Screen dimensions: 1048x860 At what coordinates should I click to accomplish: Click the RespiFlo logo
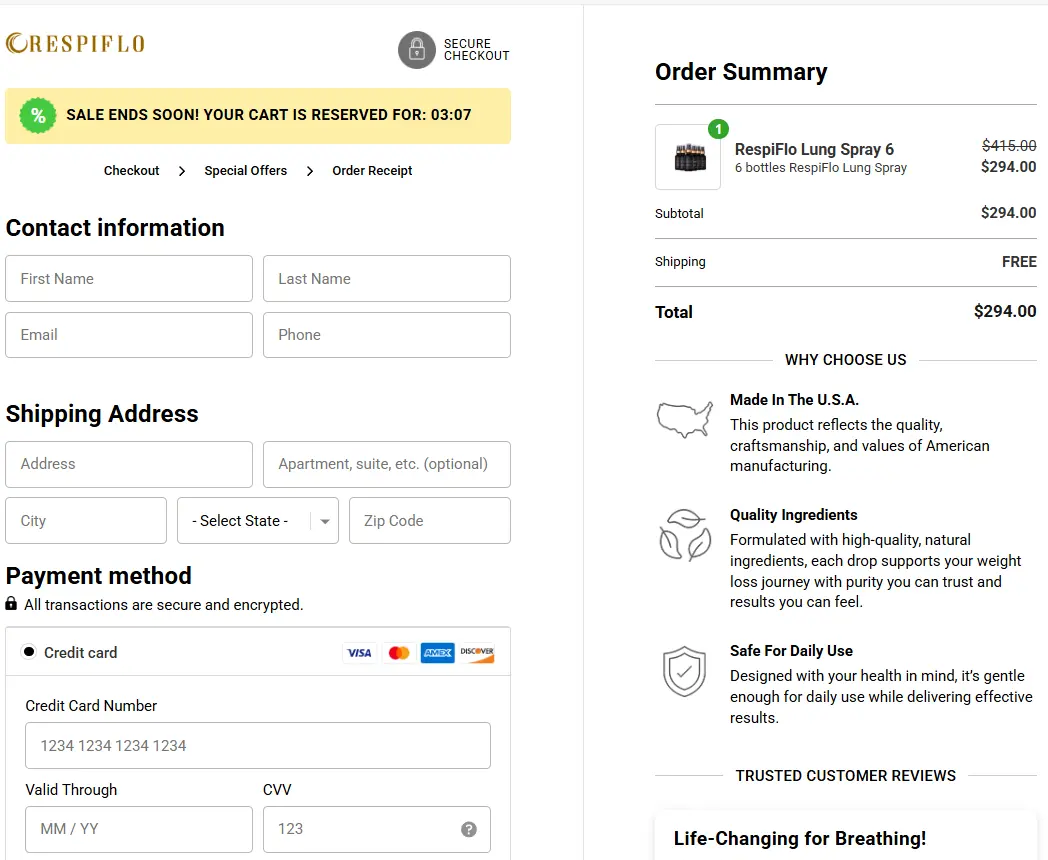pyautogui.click(x=75, y=43)
